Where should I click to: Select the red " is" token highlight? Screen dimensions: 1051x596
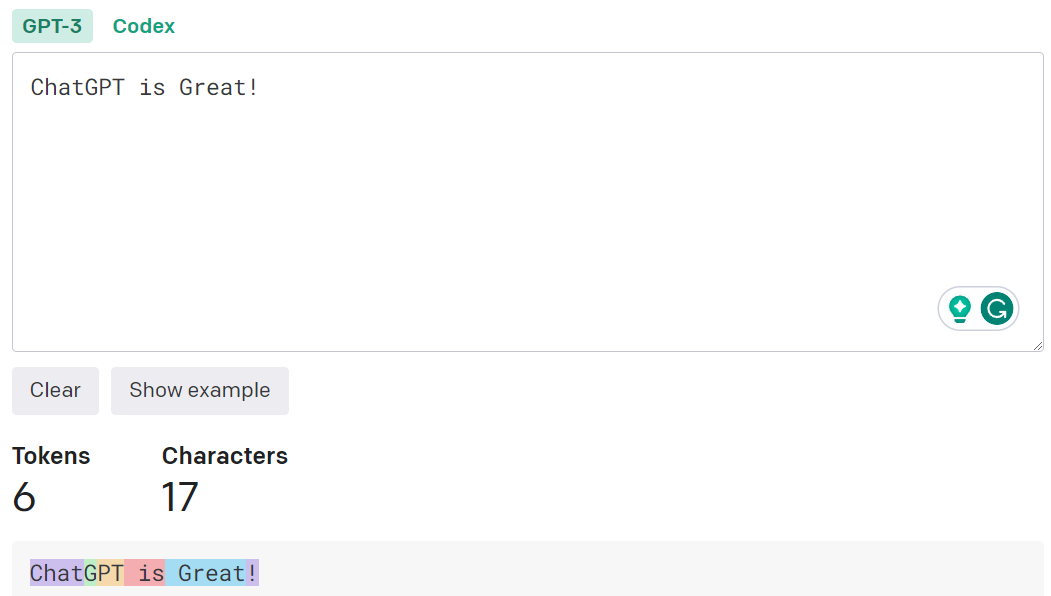[x=146, y=573]
